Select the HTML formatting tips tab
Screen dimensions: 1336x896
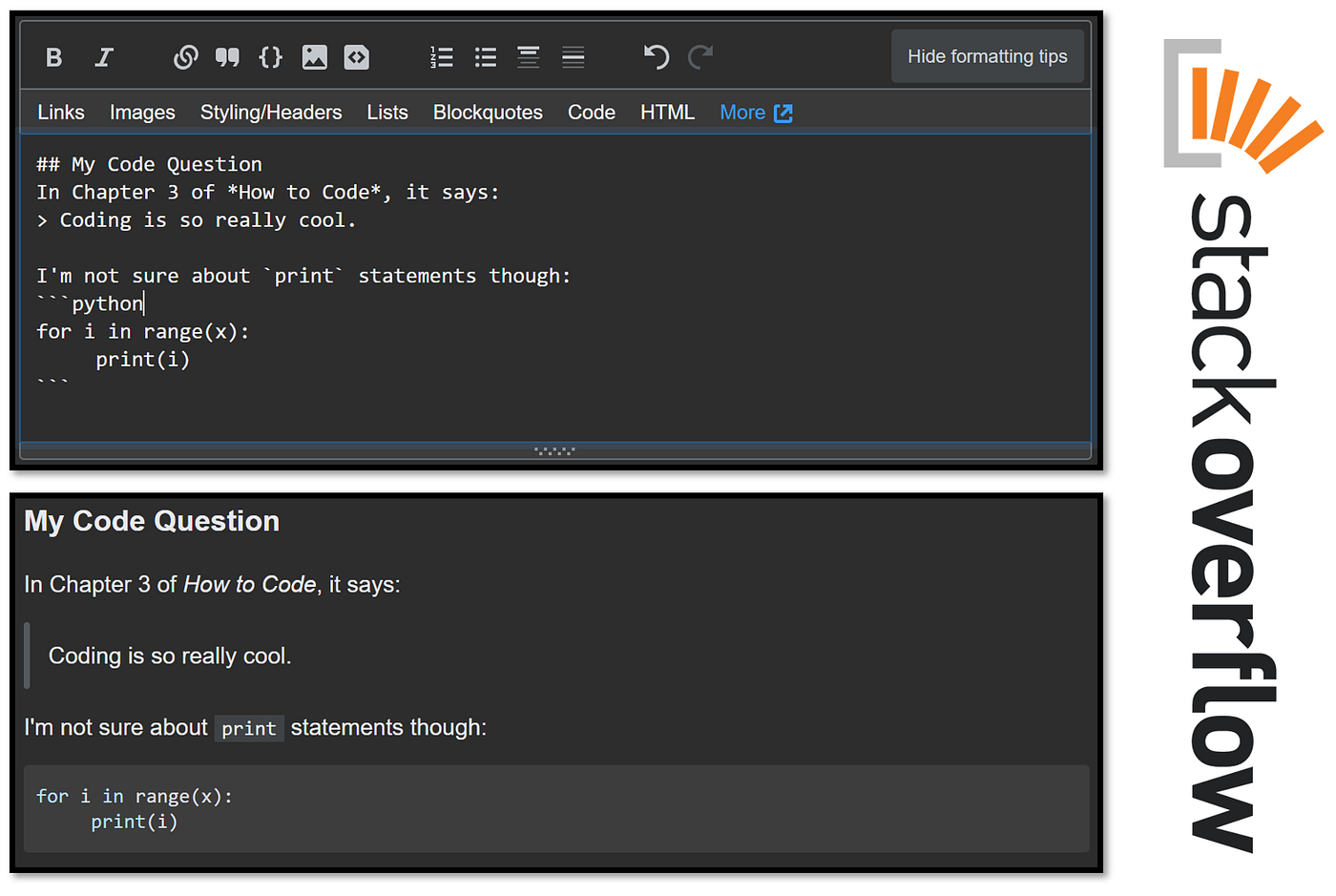click(667, 112)
